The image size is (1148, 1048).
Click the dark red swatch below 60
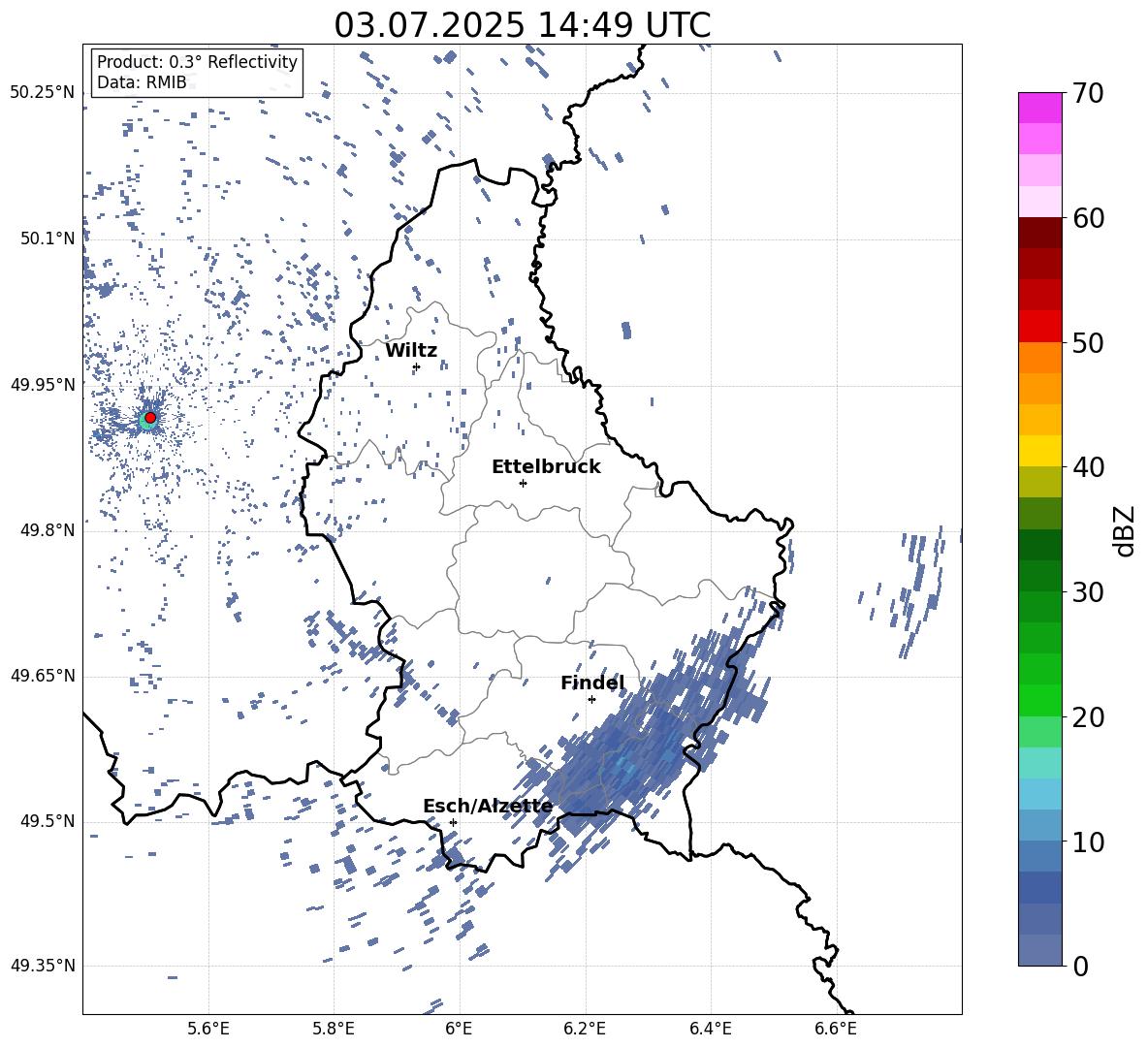[1039, 233]
